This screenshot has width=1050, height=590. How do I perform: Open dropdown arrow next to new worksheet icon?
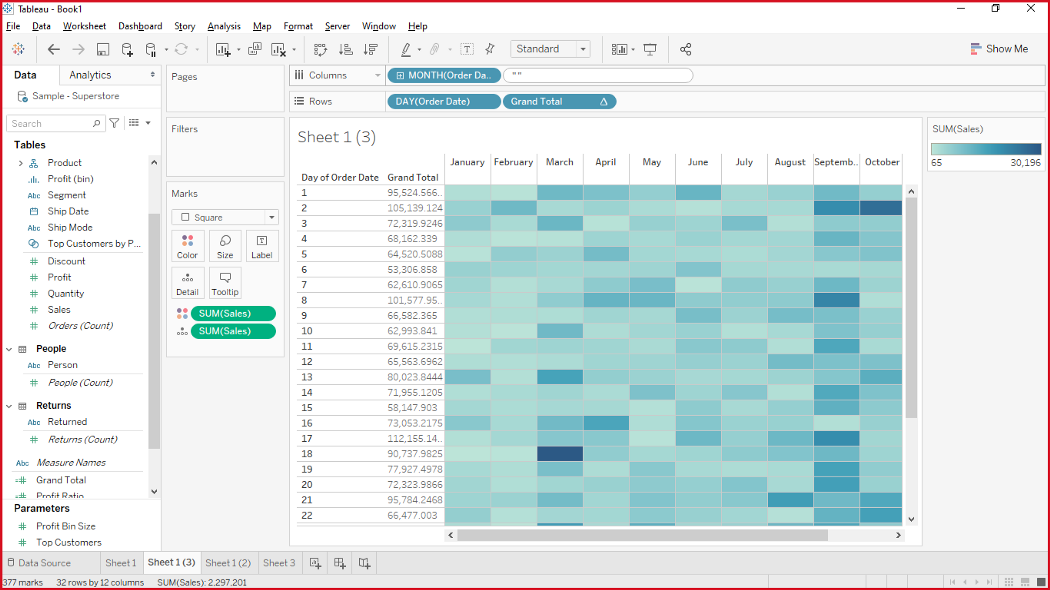coord(238,50)
